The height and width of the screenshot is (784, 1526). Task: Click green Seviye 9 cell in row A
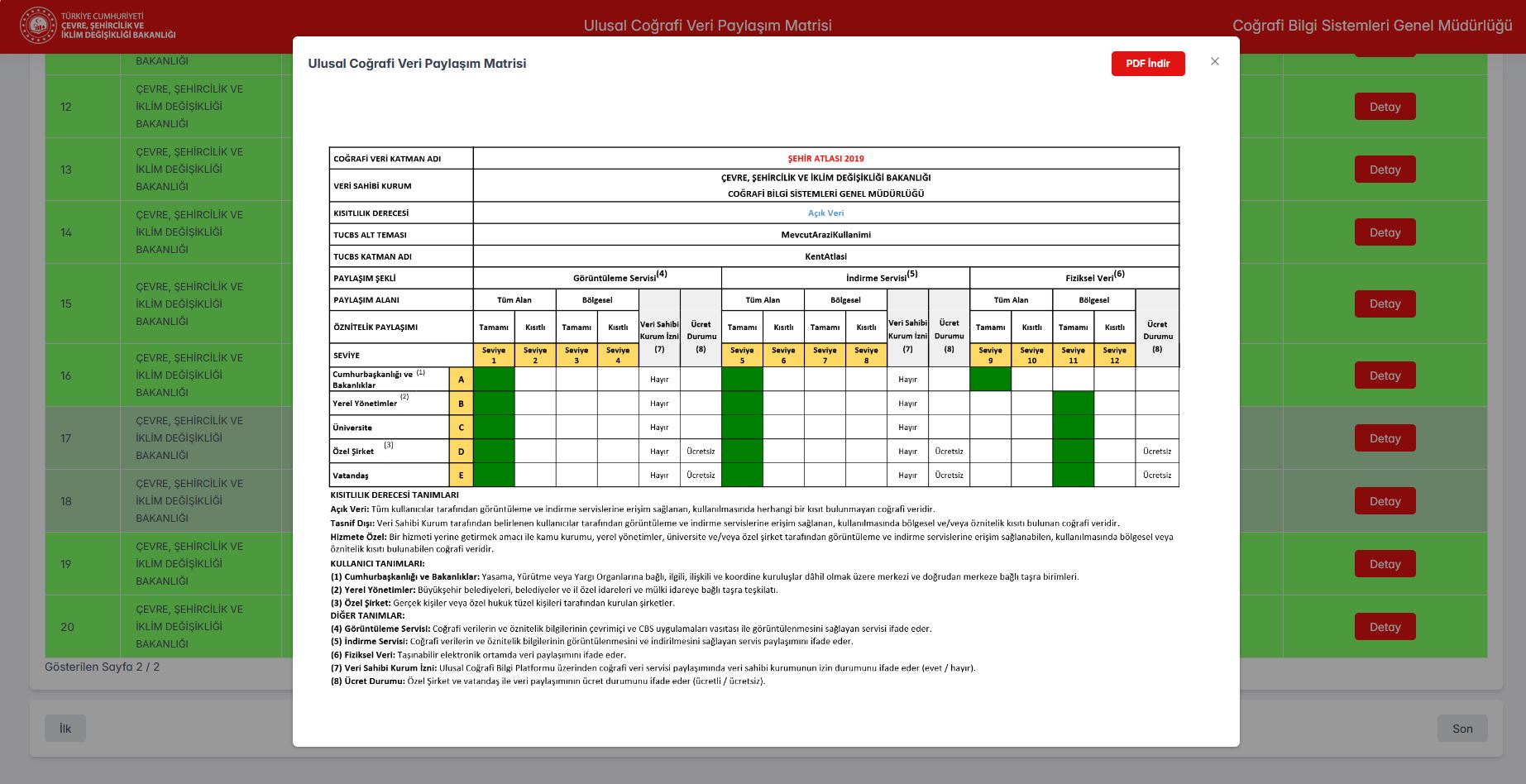point(990,380)
